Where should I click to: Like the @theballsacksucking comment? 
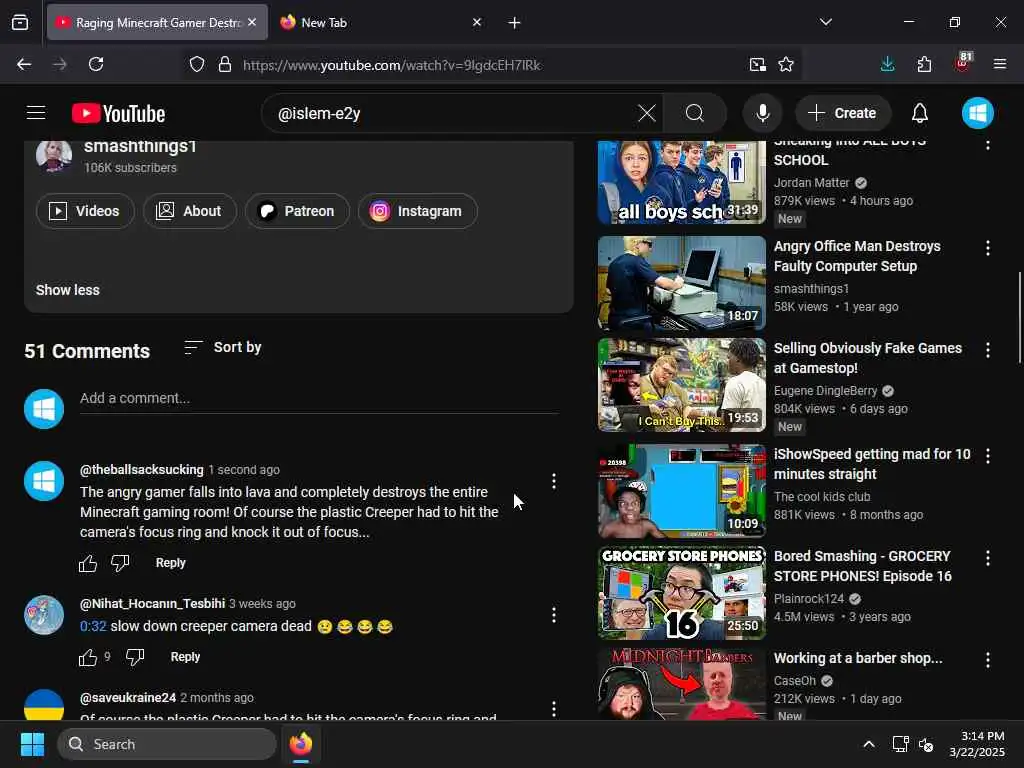pyautogui.click(x=88, y=563)
